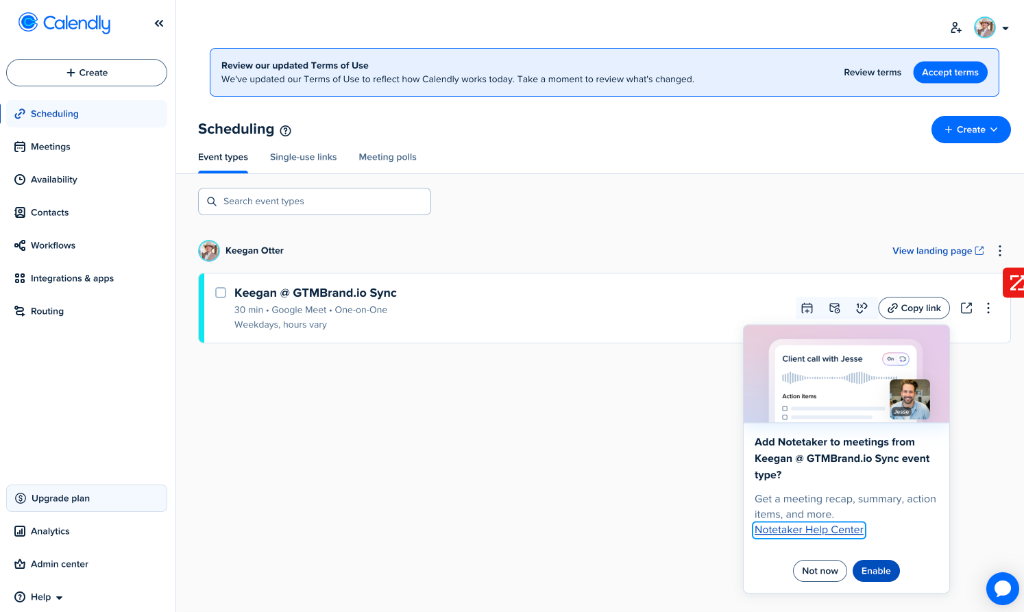Select the Keegan @ GTMBrand.io Sync checkbox
Viewport: 1024px width, 612px height.
(x=221, y=293)
